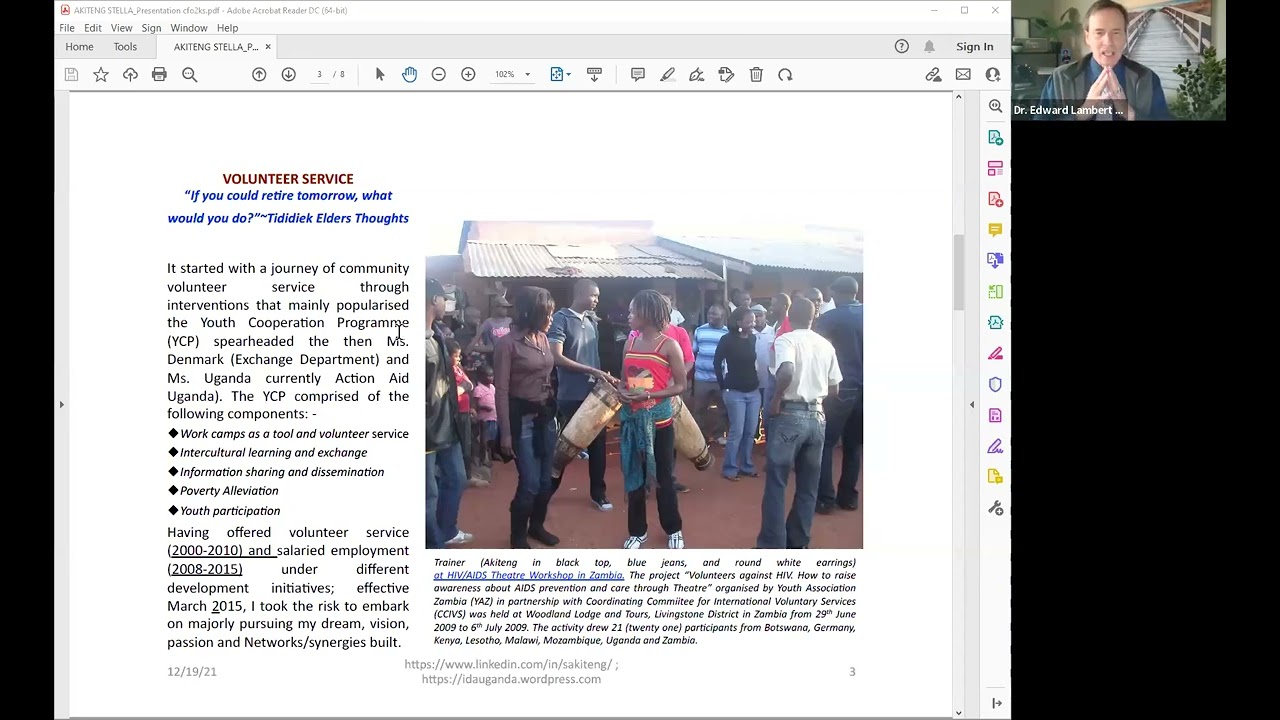This screenshot has width=1280, height=720.
Task: Open the Find text magnifier
Action: coord(189,75)
